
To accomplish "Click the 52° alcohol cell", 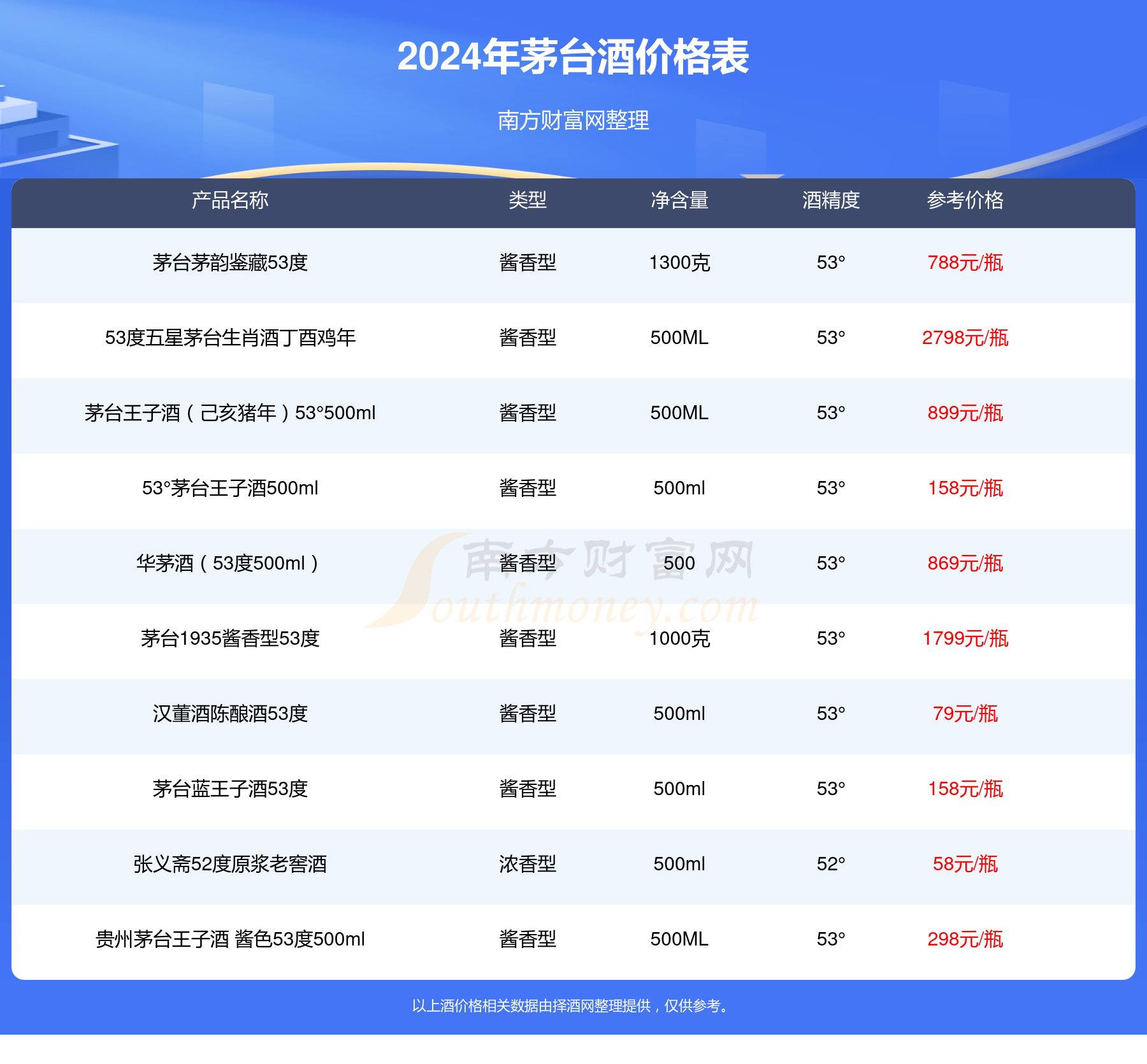I will (831, 864).
